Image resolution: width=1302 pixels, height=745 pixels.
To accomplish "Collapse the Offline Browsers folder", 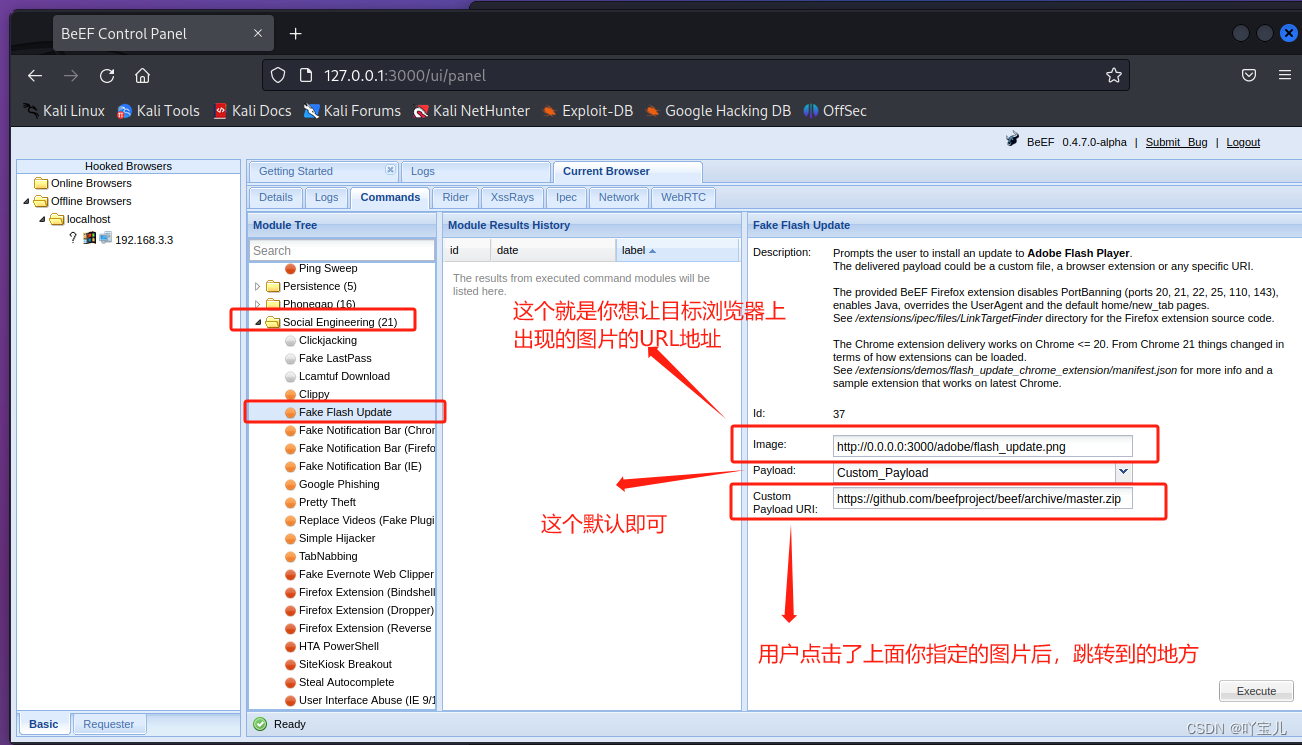I will pyautogui.click(x=27, y=201).
